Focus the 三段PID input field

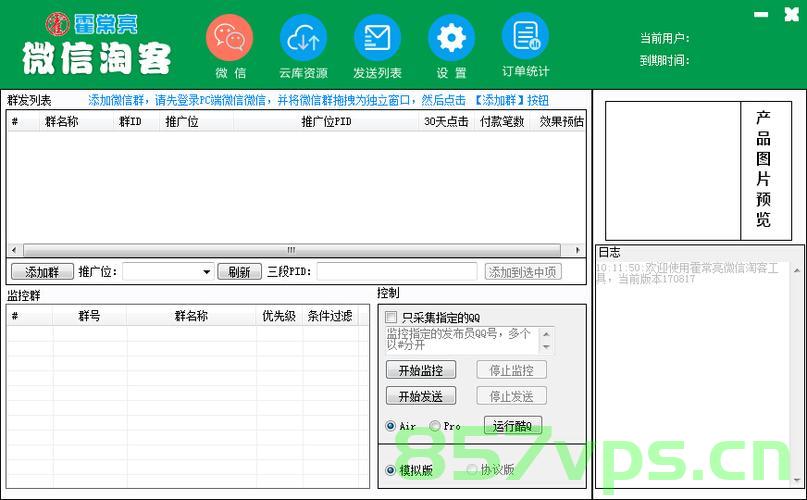tap(397, 271)
